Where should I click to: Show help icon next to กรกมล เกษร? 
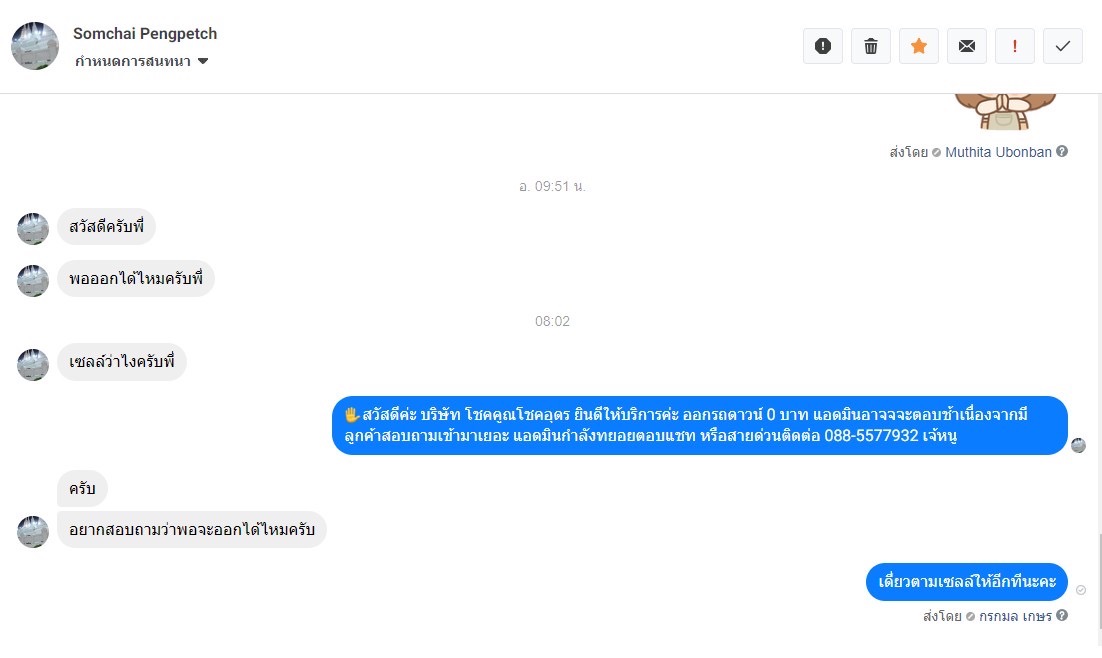coord(1062,615)
